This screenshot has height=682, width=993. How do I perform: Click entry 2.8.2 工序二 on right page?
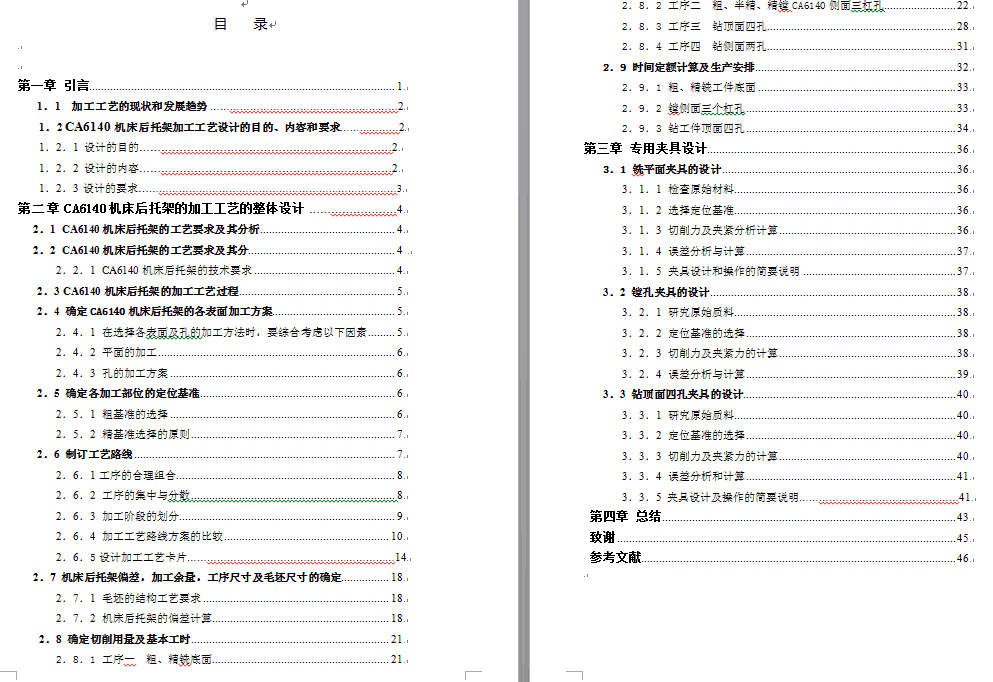coord(797,6)
